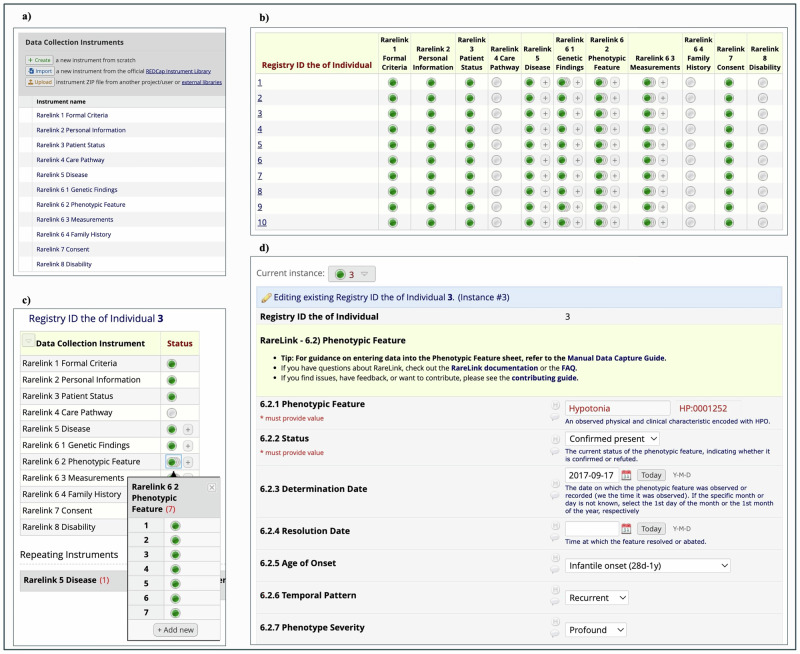
Task: Open comment balloon for 6.2.2 Status field
Action: (555, 451)
